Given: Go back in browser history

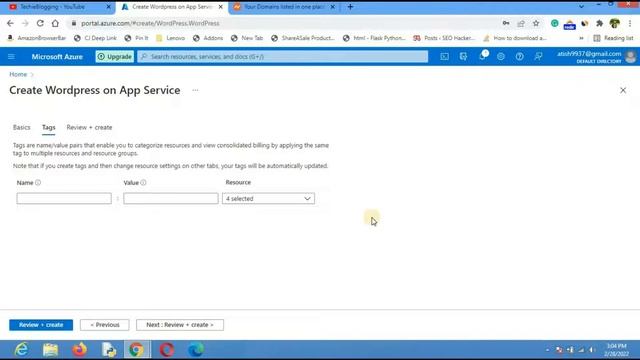Looking at the screenshot, I should (x=10, y=23).
